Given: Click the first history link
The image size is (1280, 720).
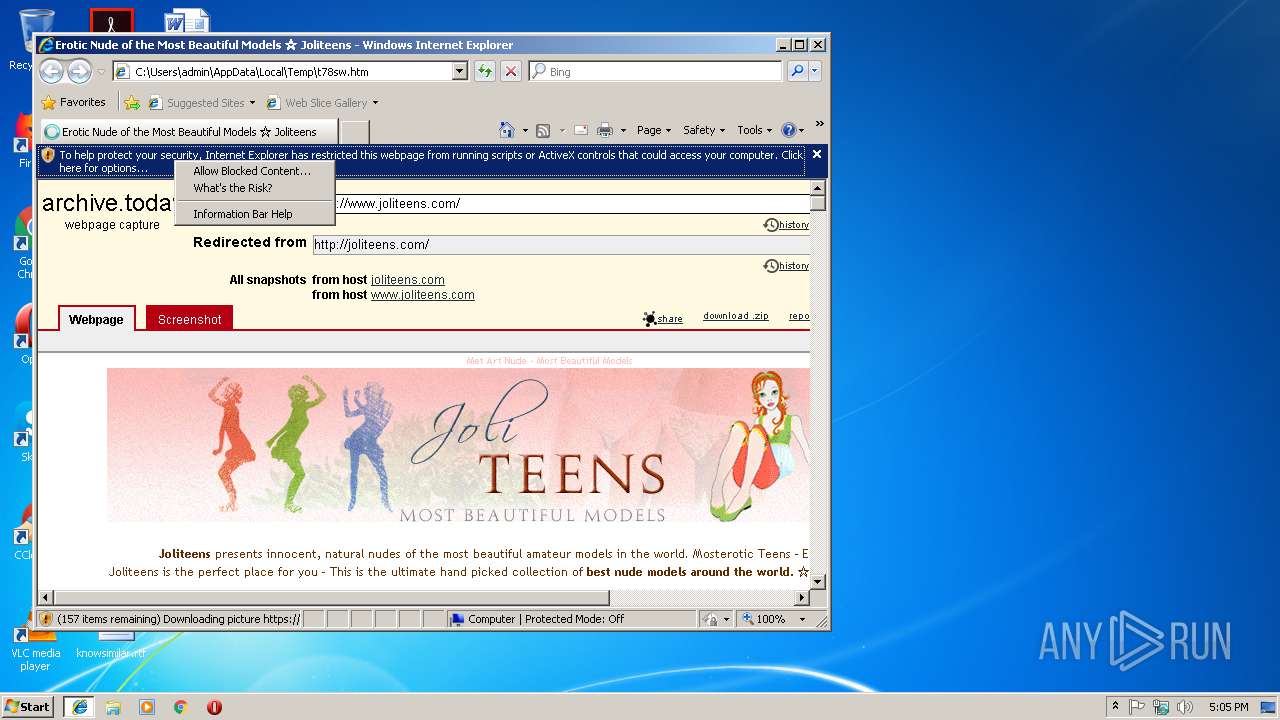Looking at the screenshot, I should [787, 225].
